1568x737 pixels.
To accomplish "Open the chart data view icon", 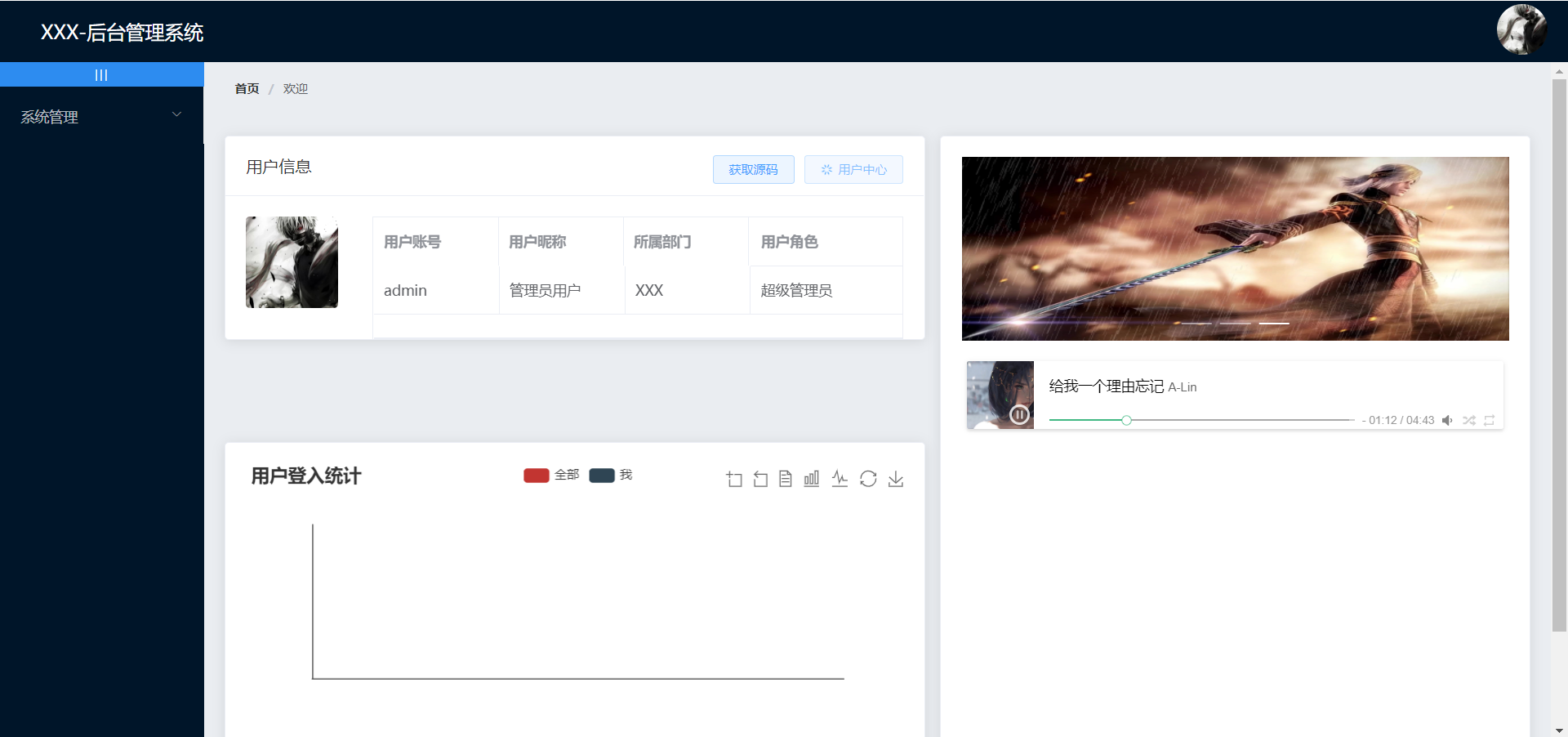I will [x=786, y=479].
